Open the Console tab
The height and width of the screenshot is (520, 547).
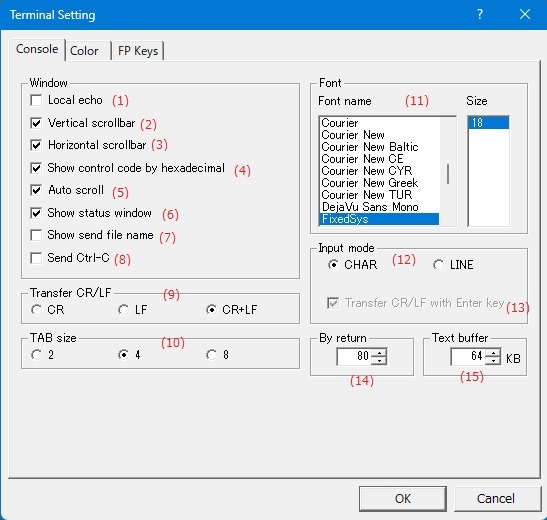37,49
